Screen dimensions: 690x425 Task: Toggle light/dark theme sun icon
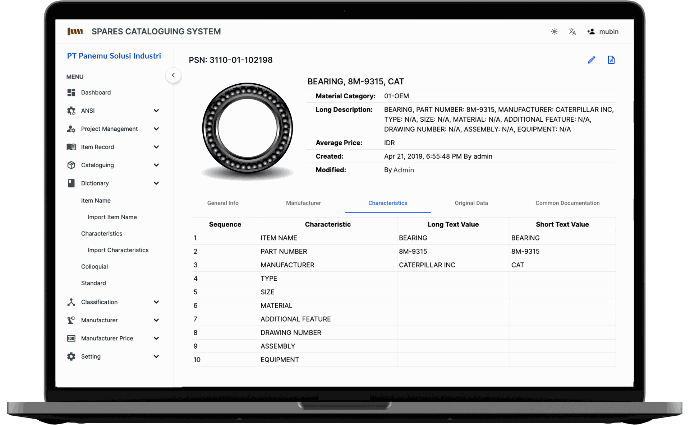pos(555,32)
